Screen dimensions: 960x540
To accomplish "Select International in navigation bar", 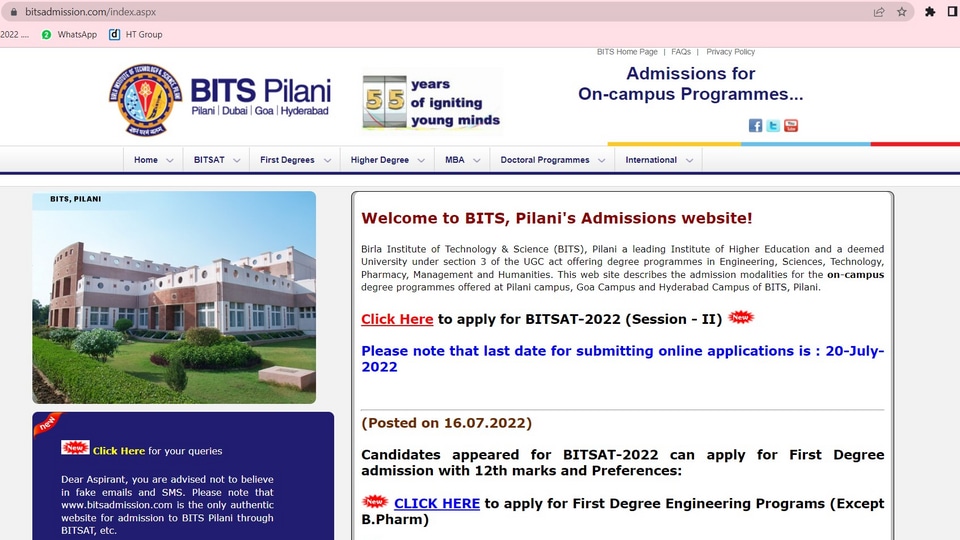I will point(651,160).
